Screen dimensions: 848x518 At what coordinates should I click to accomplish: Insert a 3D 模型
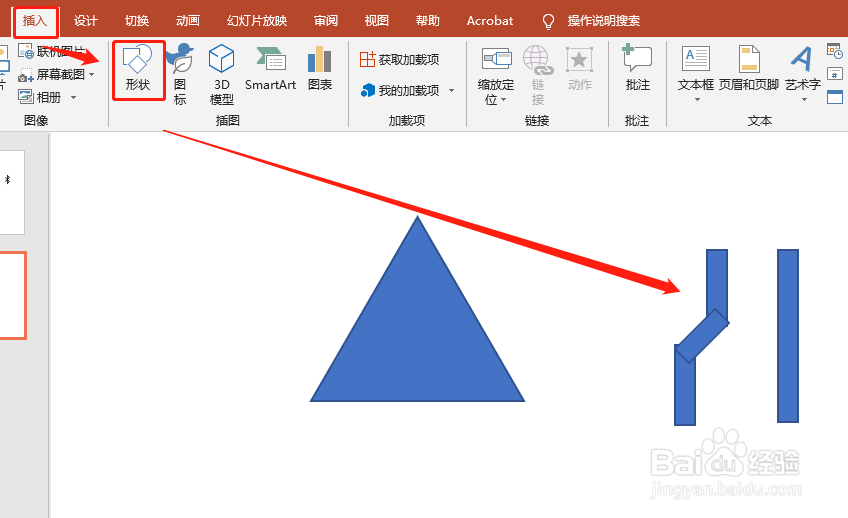point(221,75)
